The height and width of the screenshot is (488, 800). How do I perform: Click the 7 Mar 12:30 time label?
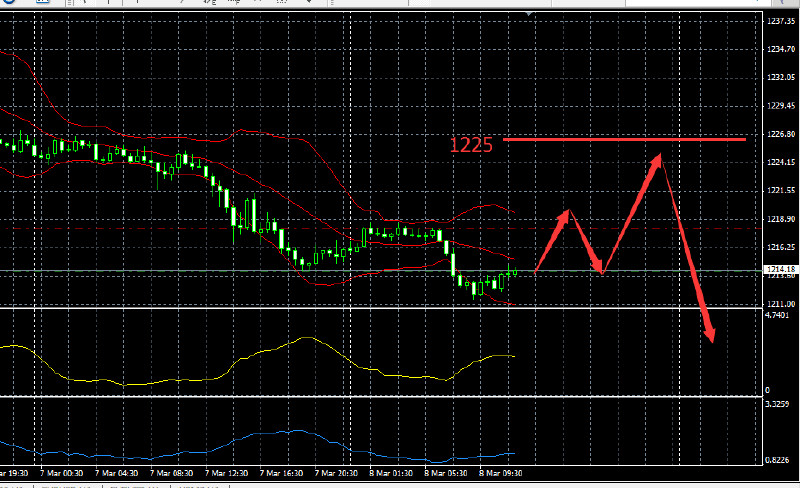point(226,472)
